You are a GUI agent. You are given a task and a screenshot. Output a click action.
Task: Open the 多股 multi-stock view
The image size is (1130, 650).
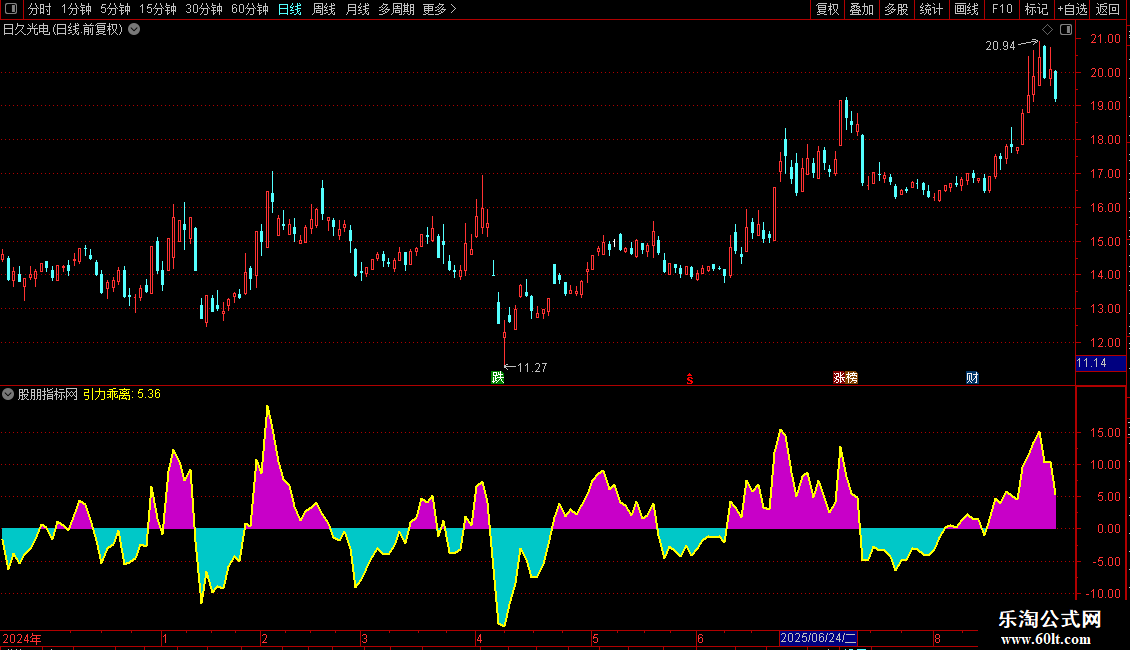[x=897, y=9]
